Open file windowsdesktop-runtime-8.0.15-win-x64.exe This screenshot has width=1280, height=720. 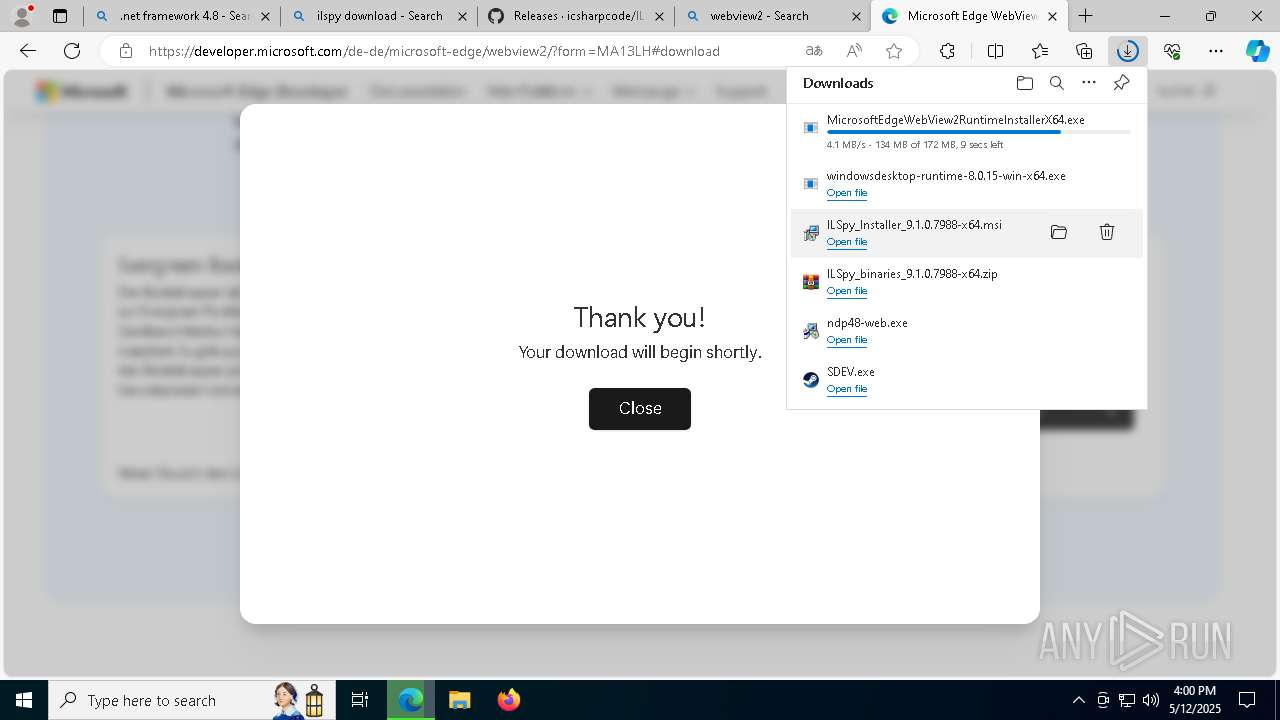(847, 193)
